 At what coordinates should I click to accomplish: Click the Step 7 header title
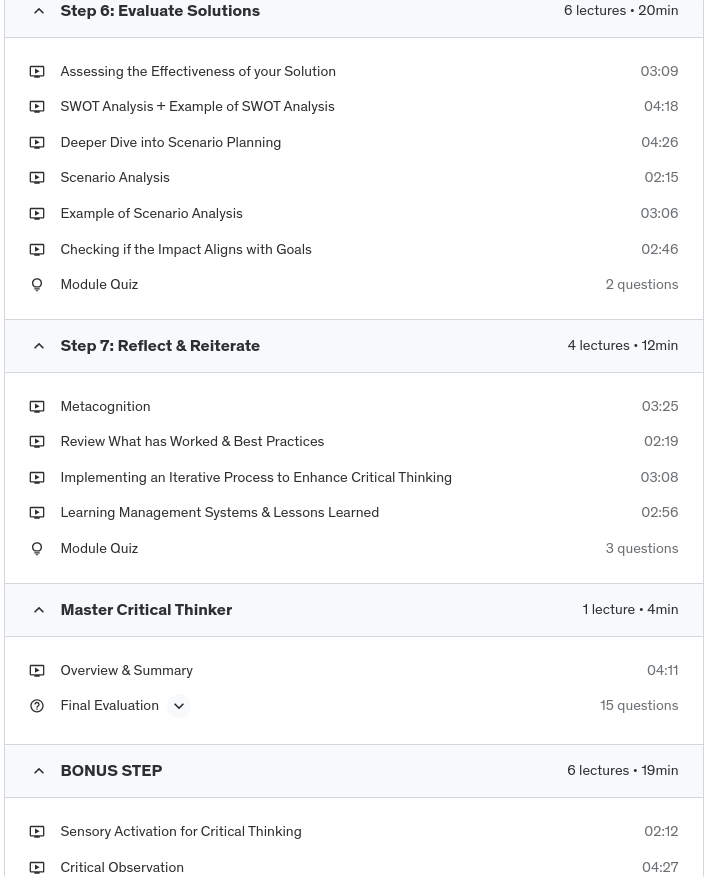(160, 346)
